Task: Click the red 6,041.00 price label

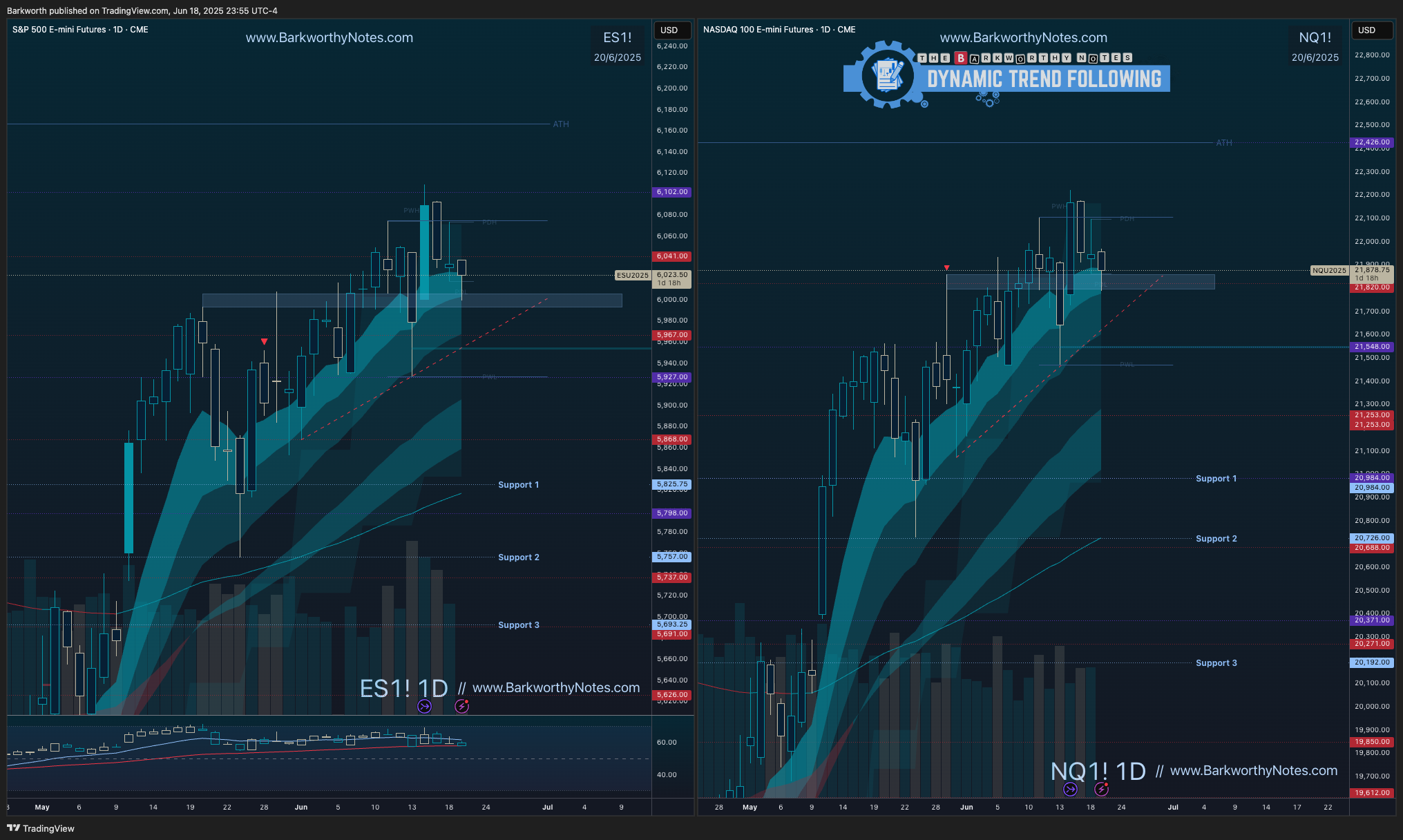Action: [672, 256]
